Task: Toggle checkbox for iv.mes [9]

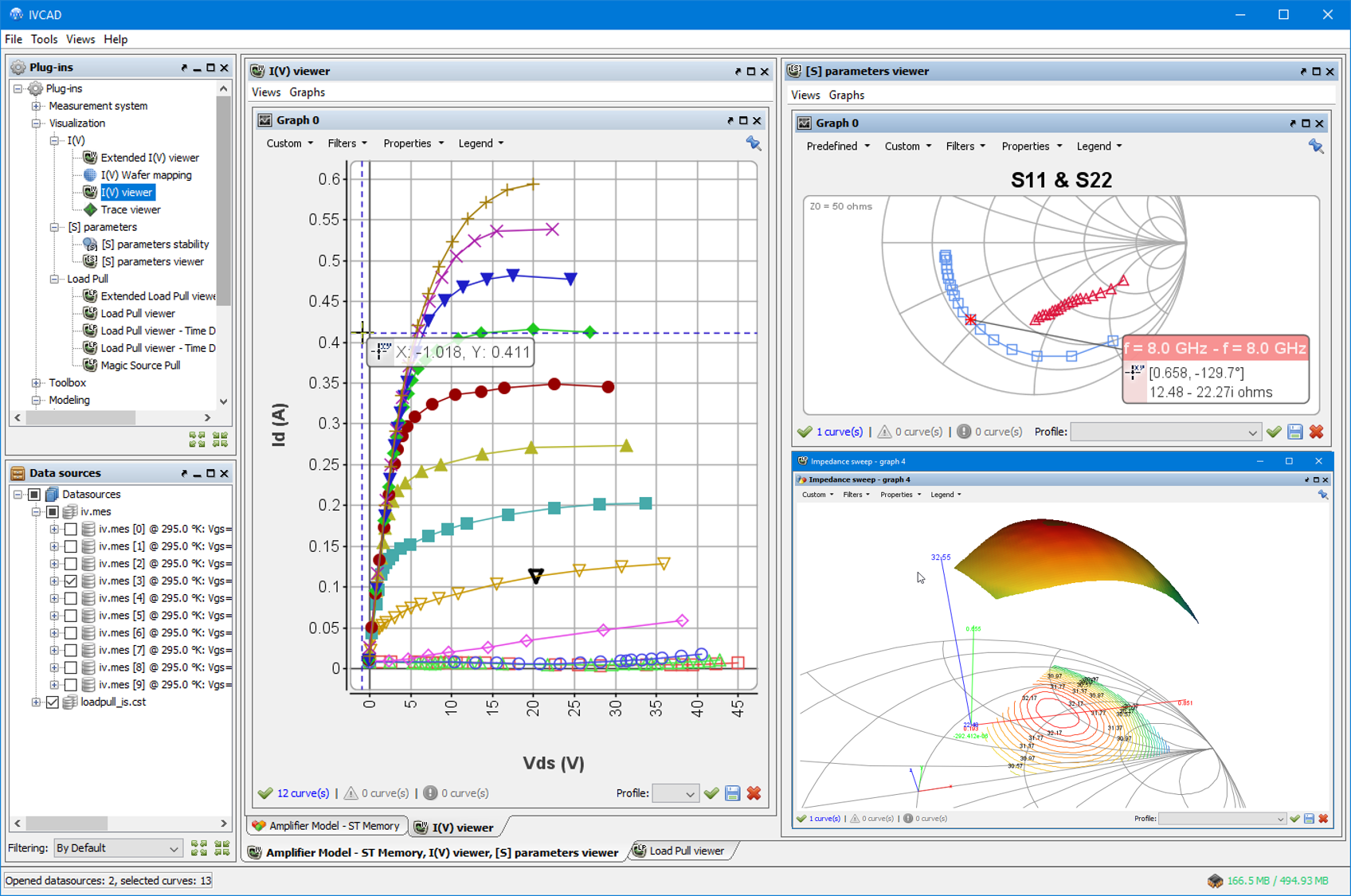Action: click(x=71, y=685)
